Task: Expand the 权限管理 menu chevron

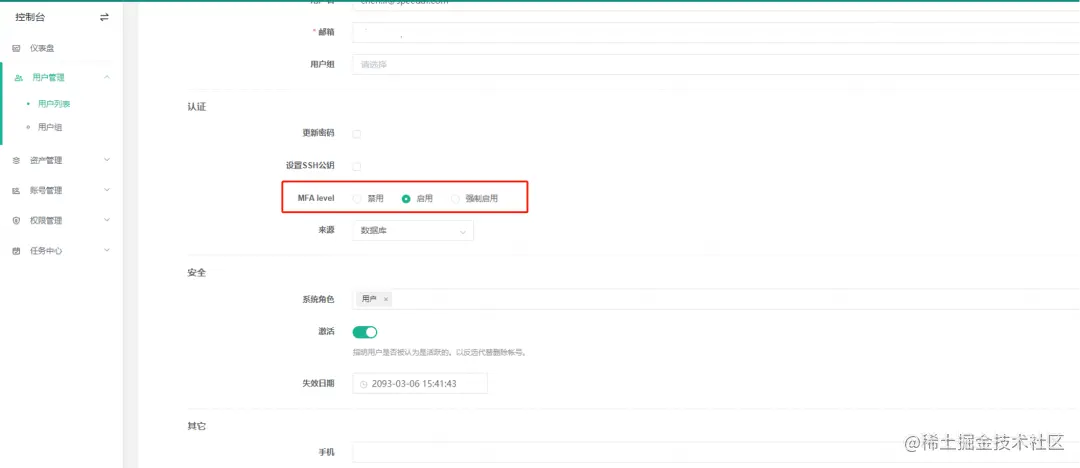Action: click(107, 220)
